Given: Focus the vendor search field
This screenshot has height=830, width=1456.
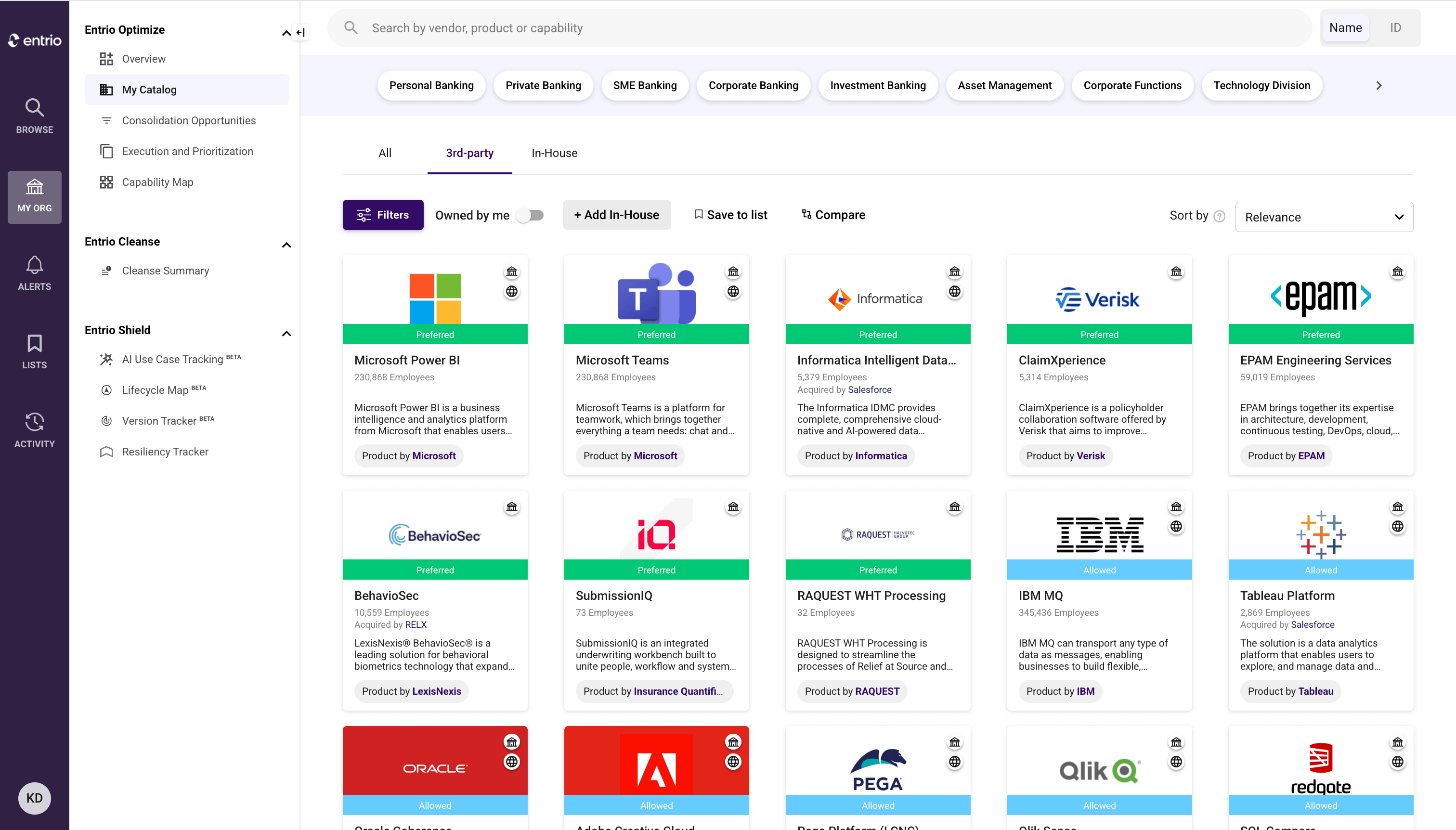Looking at the screenshot, I should 820,28.
